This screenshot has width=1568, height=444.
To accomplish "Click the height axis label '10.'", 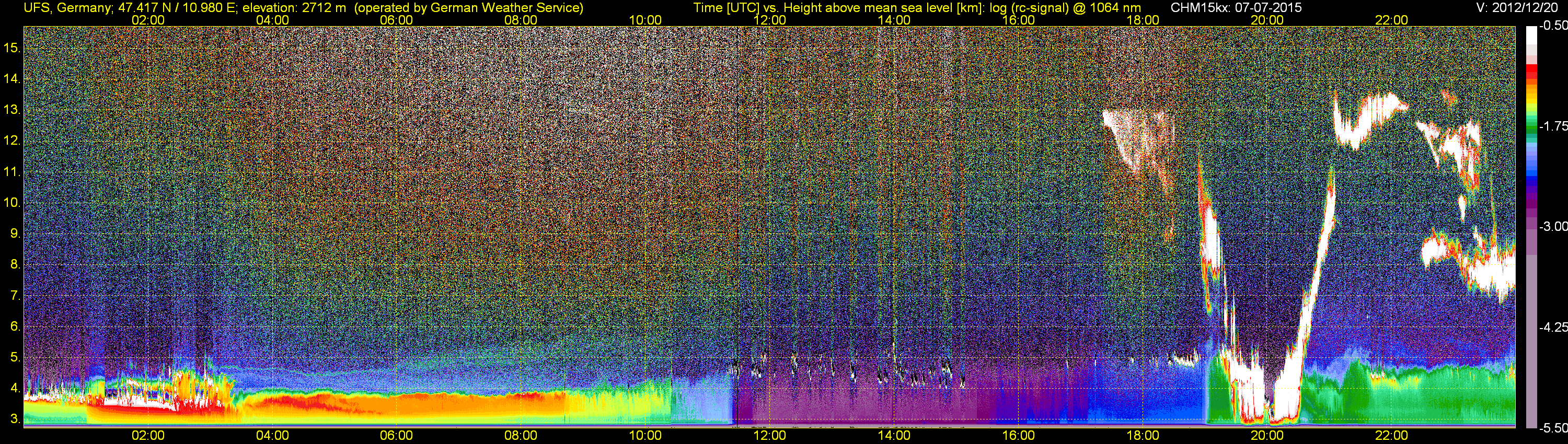I will pyautogui.click(x=12, y=203).
